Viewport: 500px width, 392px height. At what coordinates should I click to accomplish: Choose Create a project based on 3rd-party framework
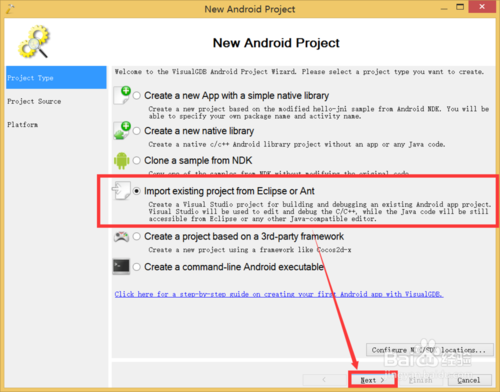(x=137, y=237)
